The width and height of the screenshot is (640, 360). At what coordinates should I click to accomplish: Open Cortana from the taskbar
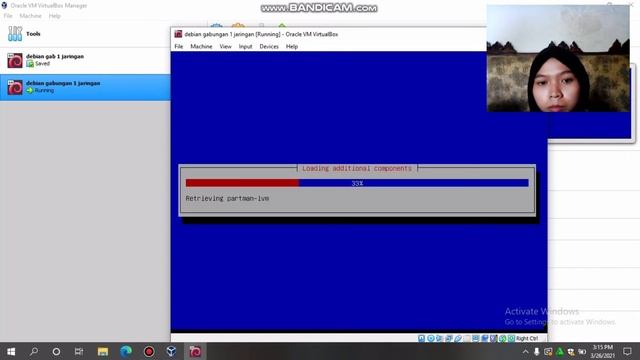[x=56, y=351]
